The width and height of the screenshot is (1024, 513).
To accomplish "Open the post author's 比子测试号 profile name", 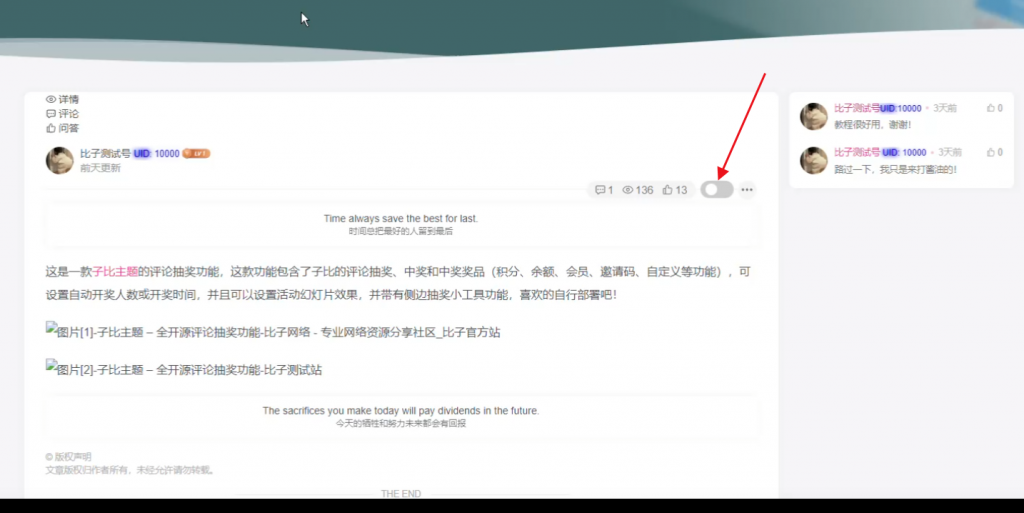I will click(105, 153).
